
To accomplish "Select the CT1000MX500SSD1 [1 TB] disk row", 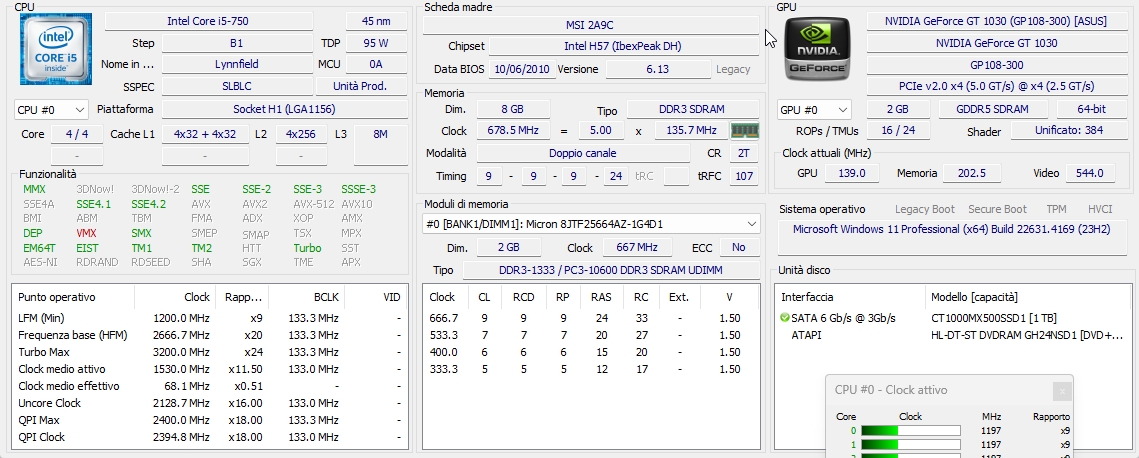I will (x=954, y=319).
